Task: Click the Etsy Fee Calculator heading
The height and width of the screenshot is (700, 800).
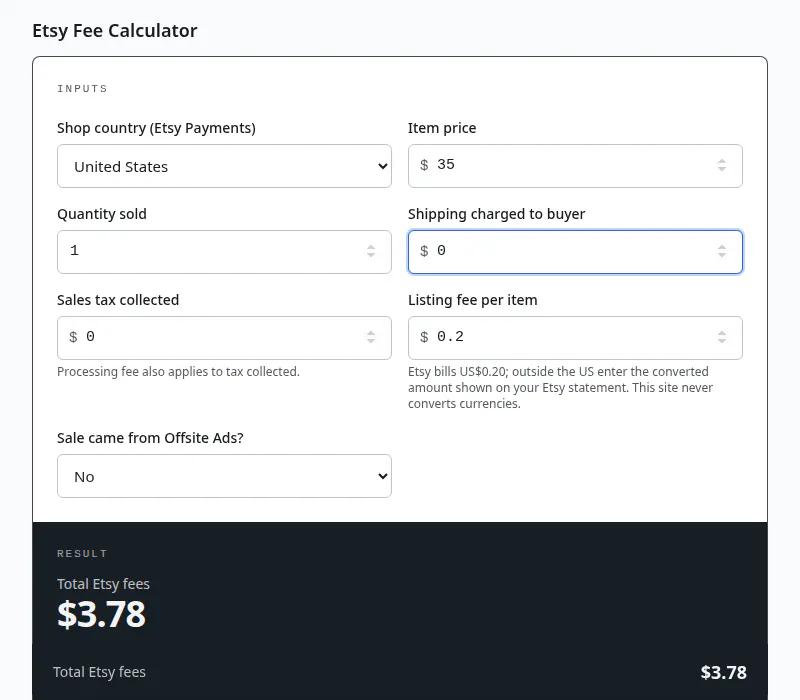Action: (115, 31)
